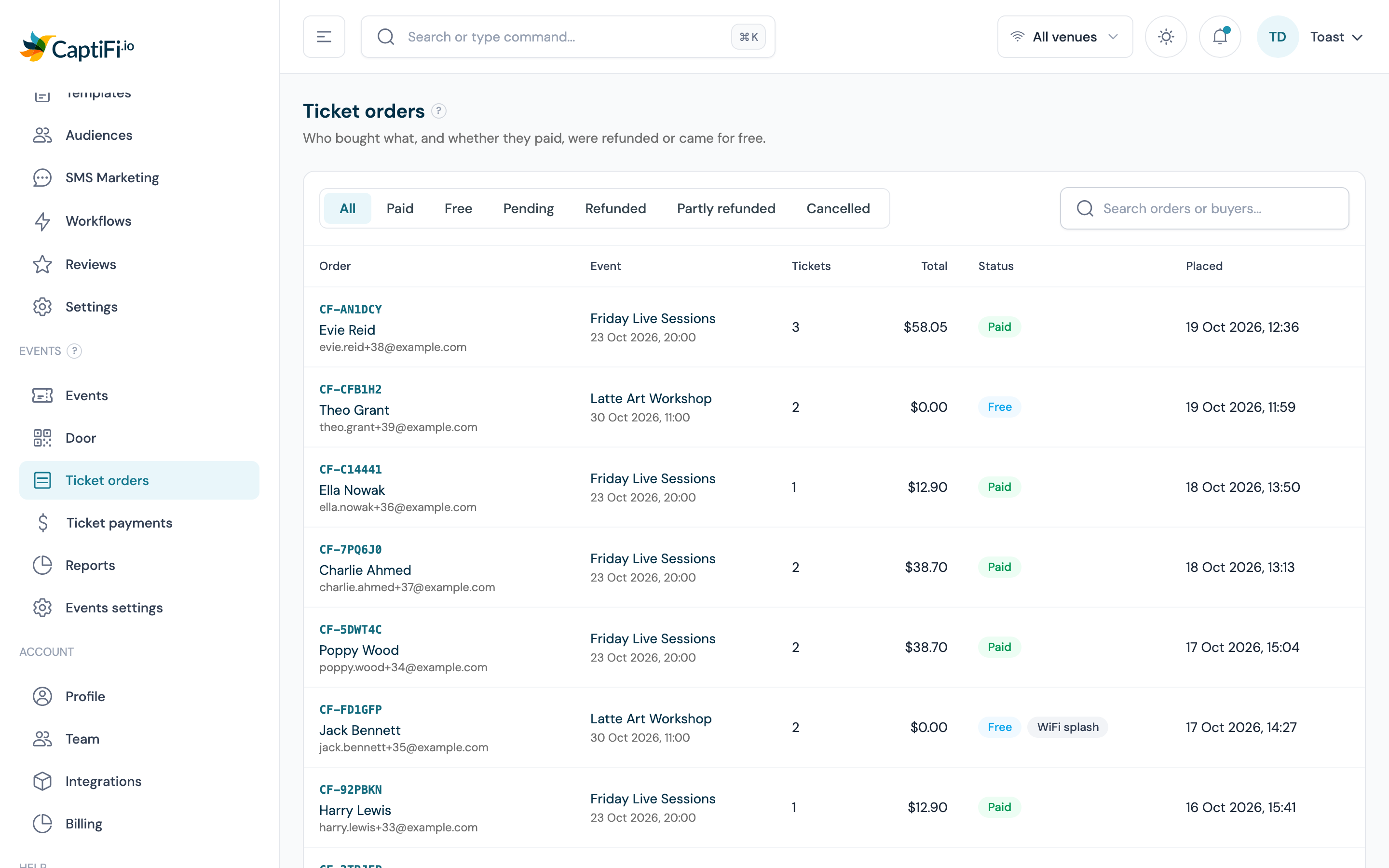The width and height of the screenshot is (1389, 868).
Task: Open order CF-7PQ6J0
Action: [x=350, y=549]
